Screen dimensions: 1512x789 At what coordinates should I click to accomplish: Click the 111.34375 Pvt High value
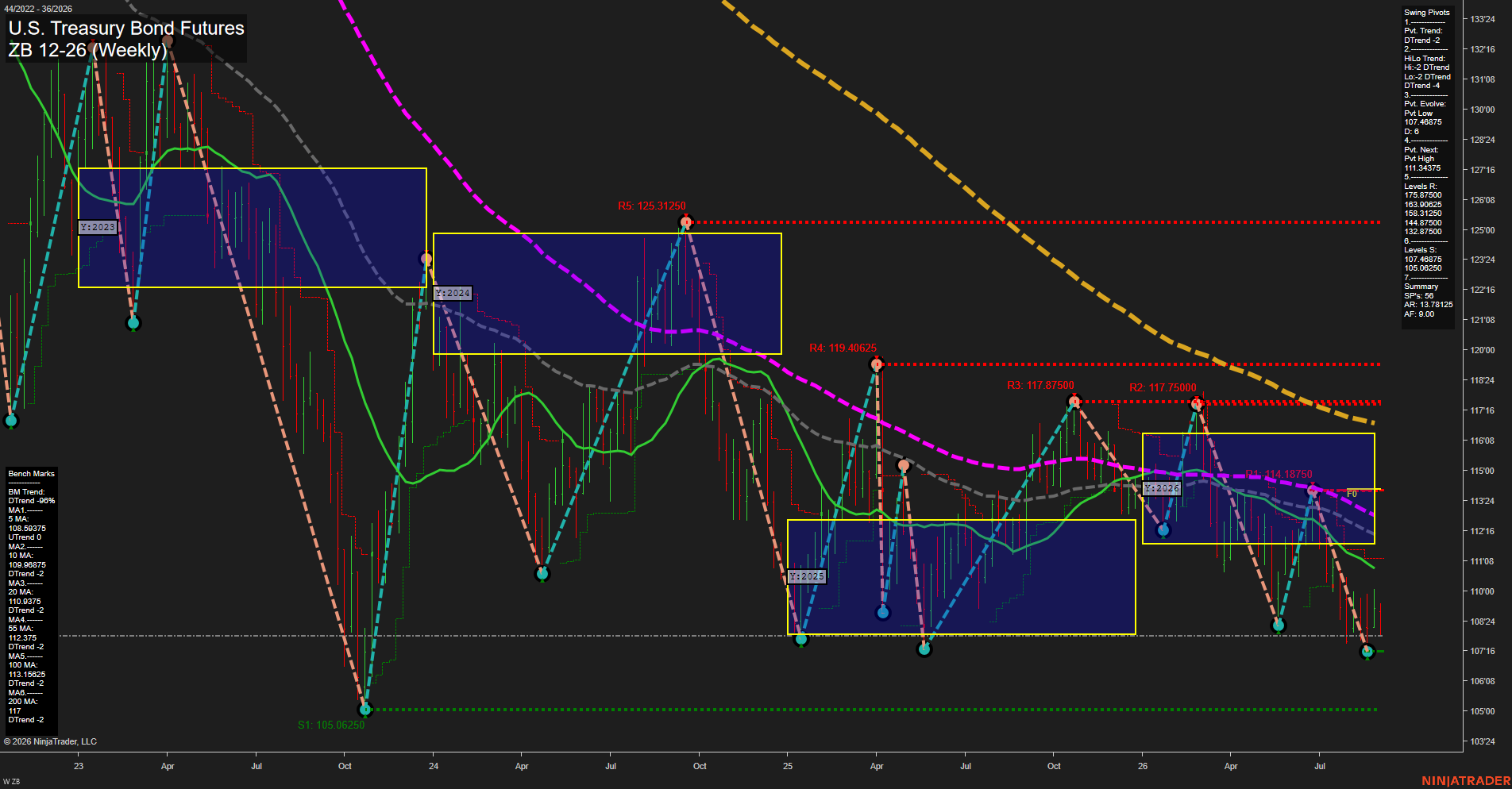click(1422, 168)
